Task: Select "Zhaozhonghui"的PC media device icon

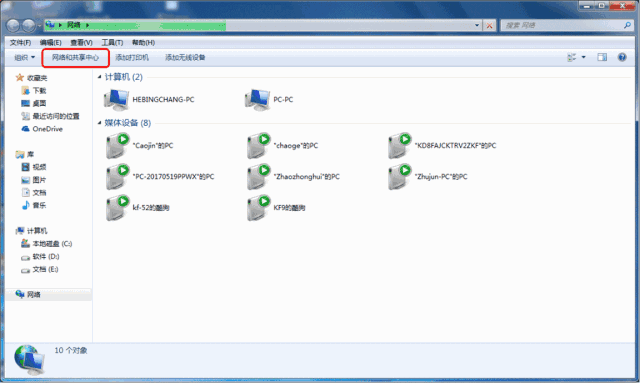Action: pos(258,177)
